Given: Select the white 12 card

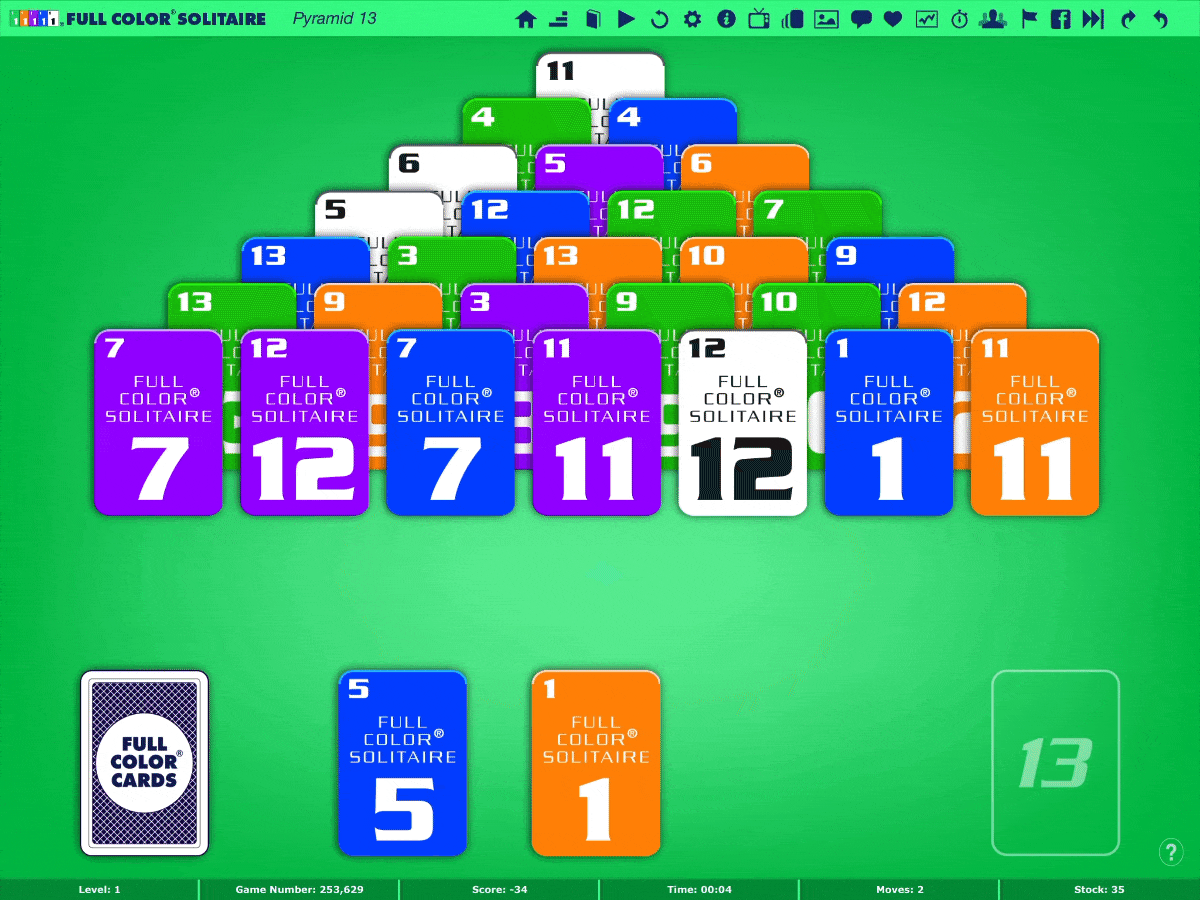Looking at the screenshot, I should tap(743, 423).
